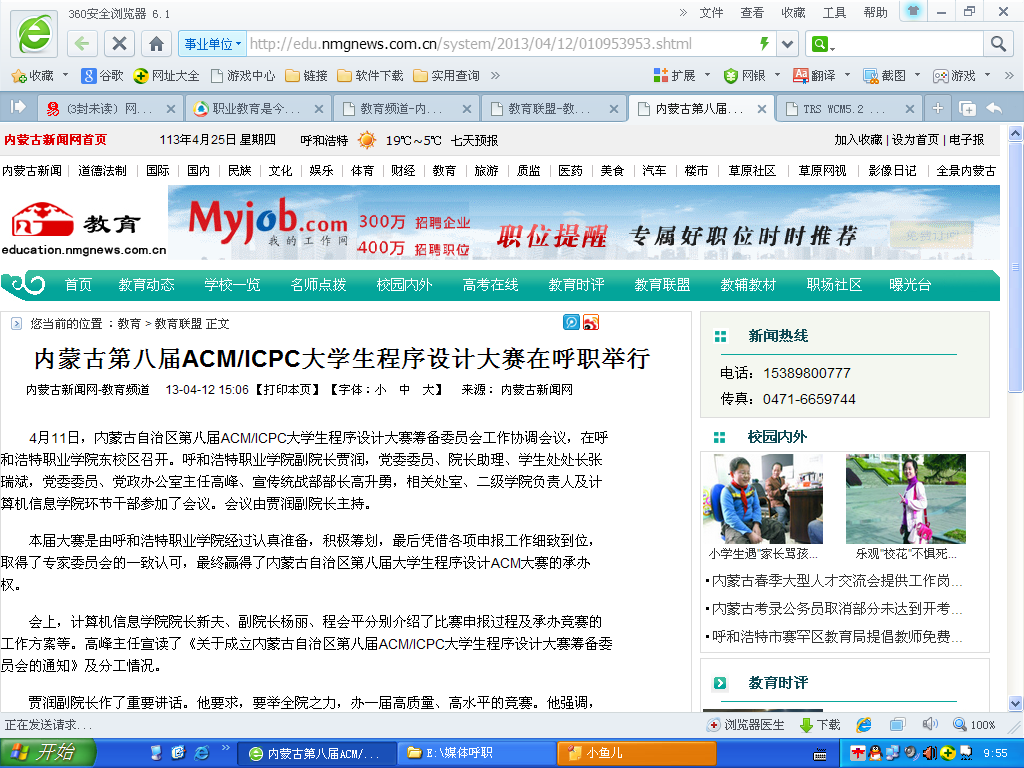This screenshot has height=768, width=1024.
Task: Click the back navigation arrow
Action: click(82, 44)
